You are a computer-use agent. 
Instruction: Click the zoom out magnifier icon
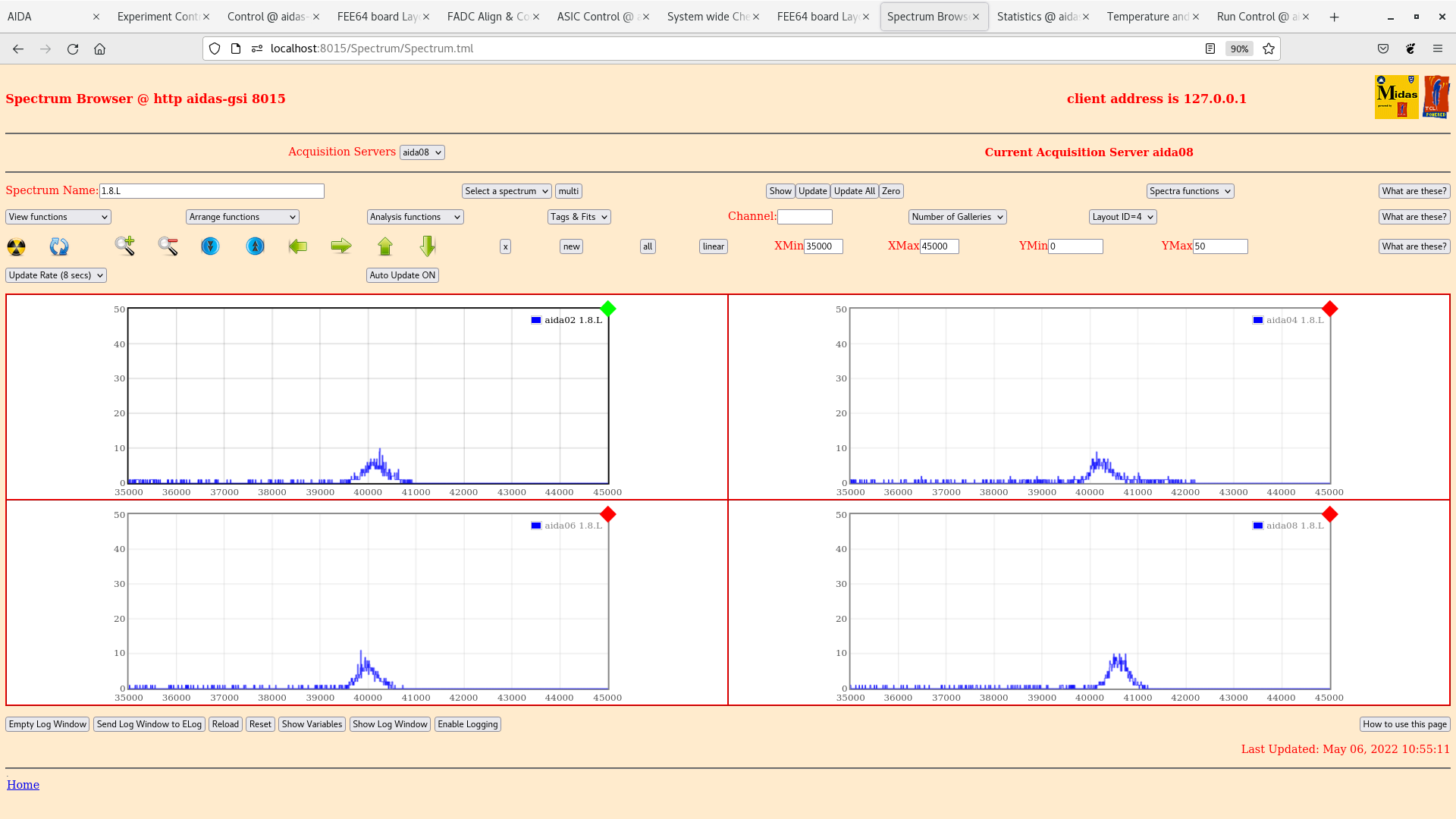tap(168, 246)
